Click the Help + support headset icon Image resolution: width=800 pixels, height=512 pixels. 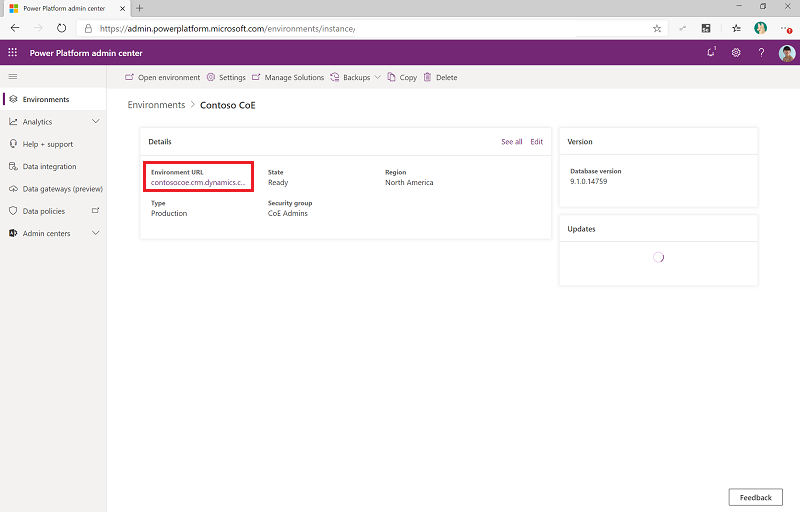click(x=13, y=144)
